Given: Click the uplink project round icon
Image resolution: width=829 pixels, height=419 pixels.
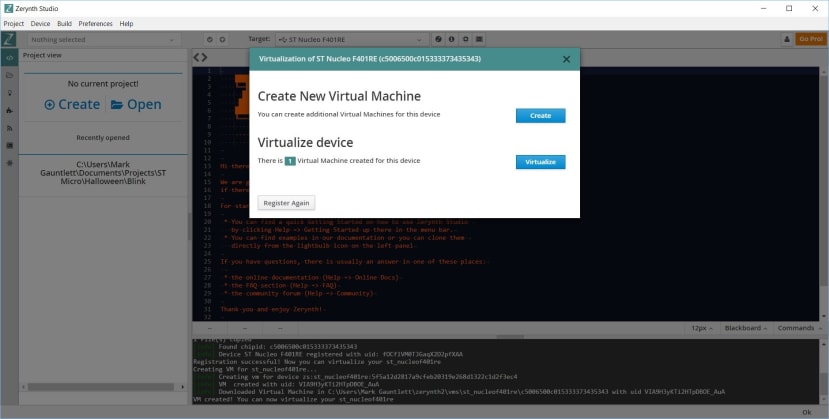Looking at the screenshot, I should (x=223, y=40).
